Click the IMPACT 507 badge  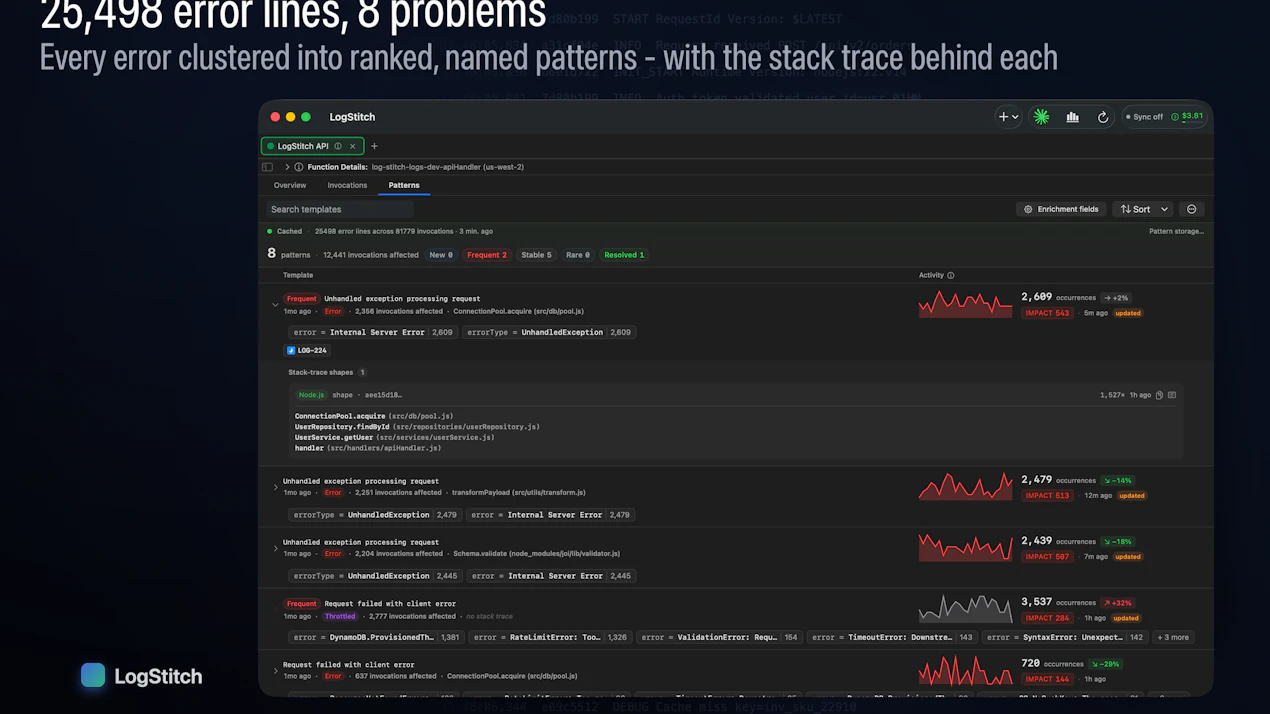pos(1047,557)
